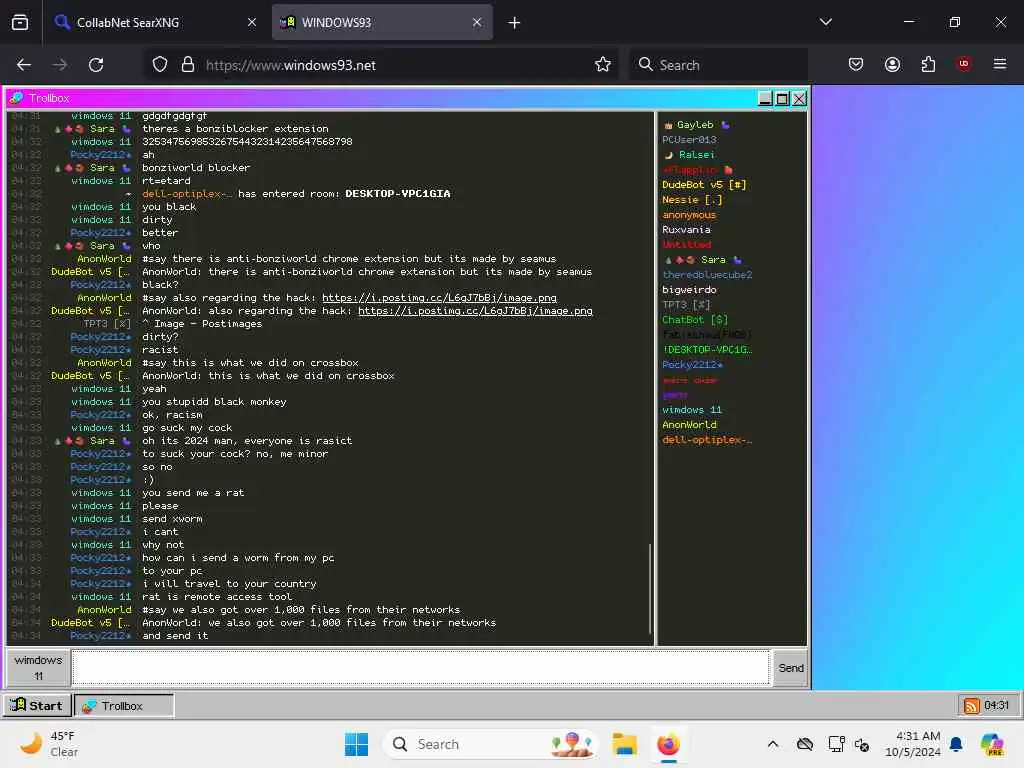Open File Explorer from taskbar
Screen dimensions: 1024x768
pyautogui.click(x=624, y=744)
